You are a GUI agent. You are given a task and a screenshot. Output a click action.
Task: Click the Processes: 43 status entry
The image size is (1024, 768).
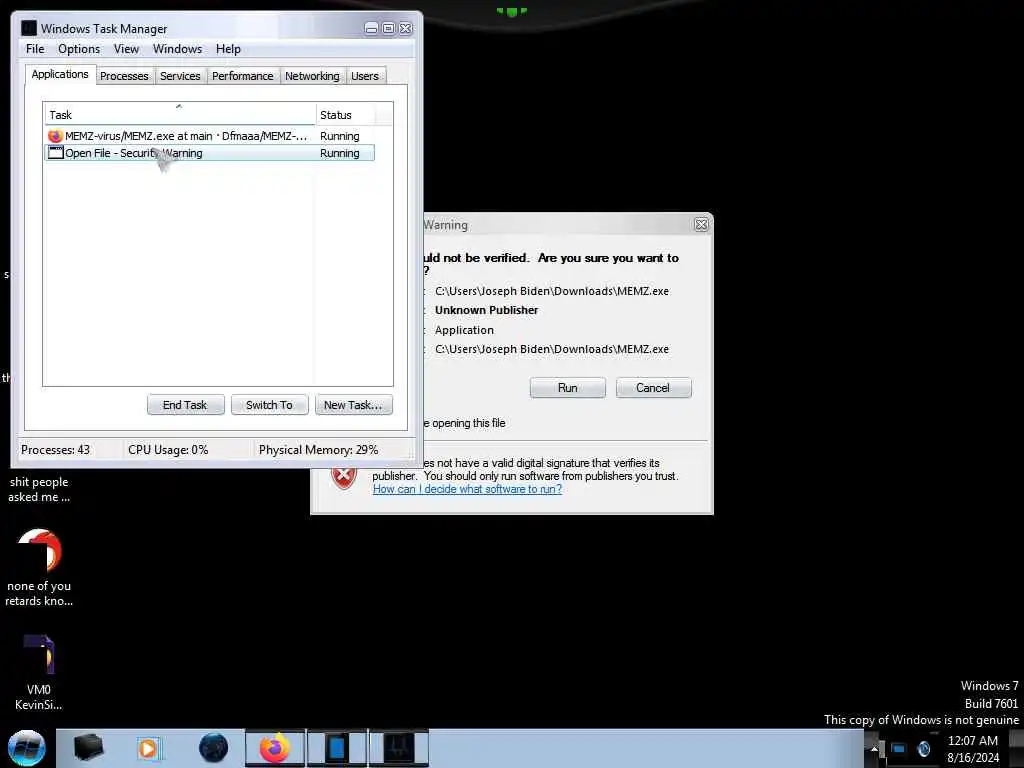click(x=56, y=450)
